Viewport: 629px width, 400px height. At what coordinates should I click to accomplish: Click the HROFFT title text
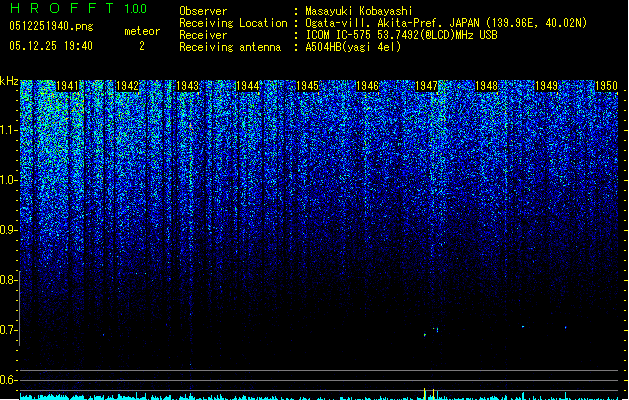[x=63, y=8]
